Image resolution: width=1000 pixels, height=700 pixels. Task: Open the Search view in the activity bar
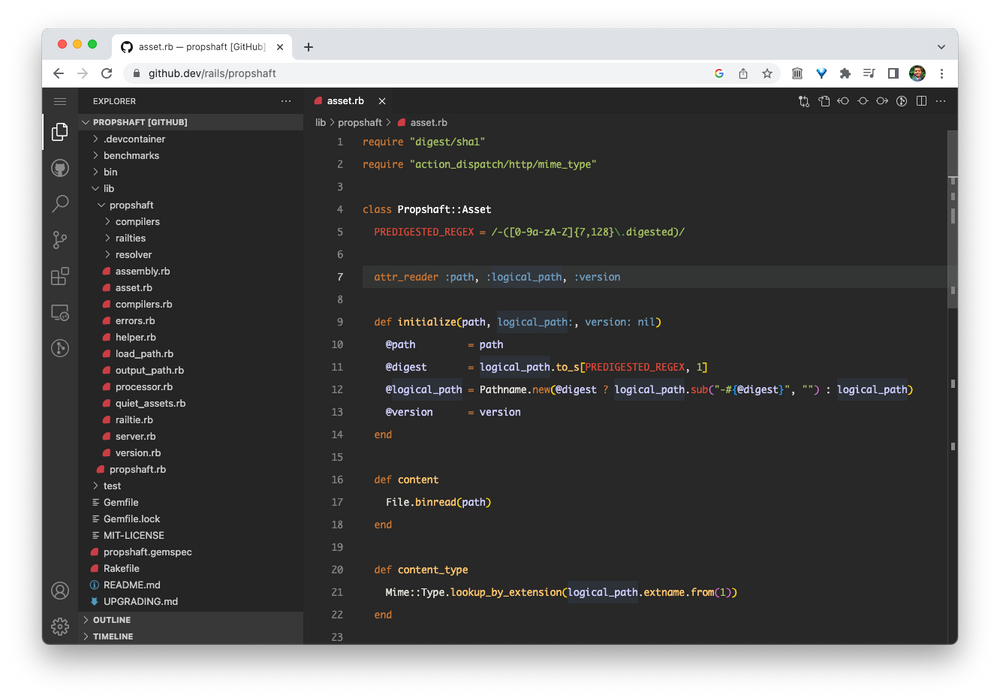60,202
